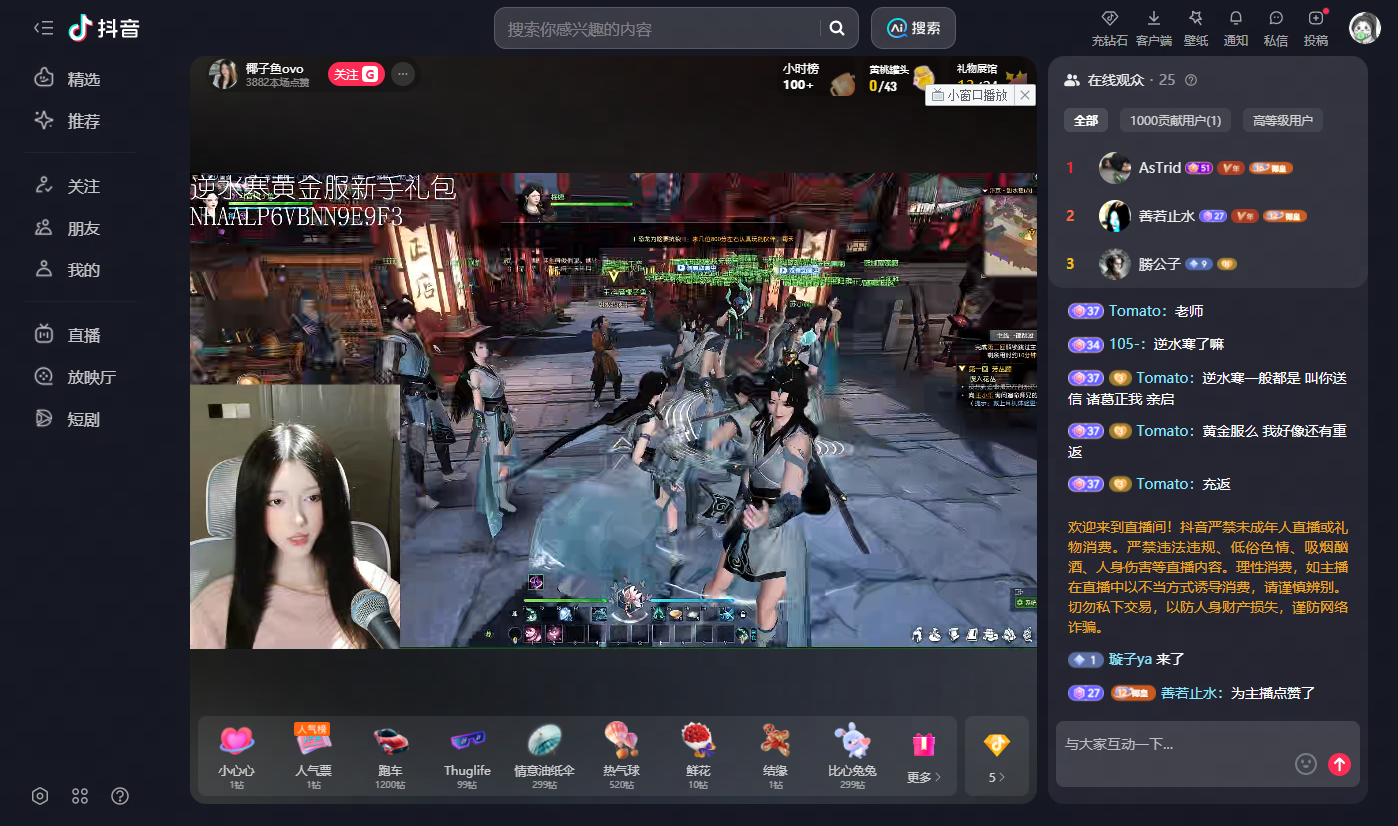Click the magnifier search icon
The width and height of the screenshot is (1398, 826).
pos(838,29)
